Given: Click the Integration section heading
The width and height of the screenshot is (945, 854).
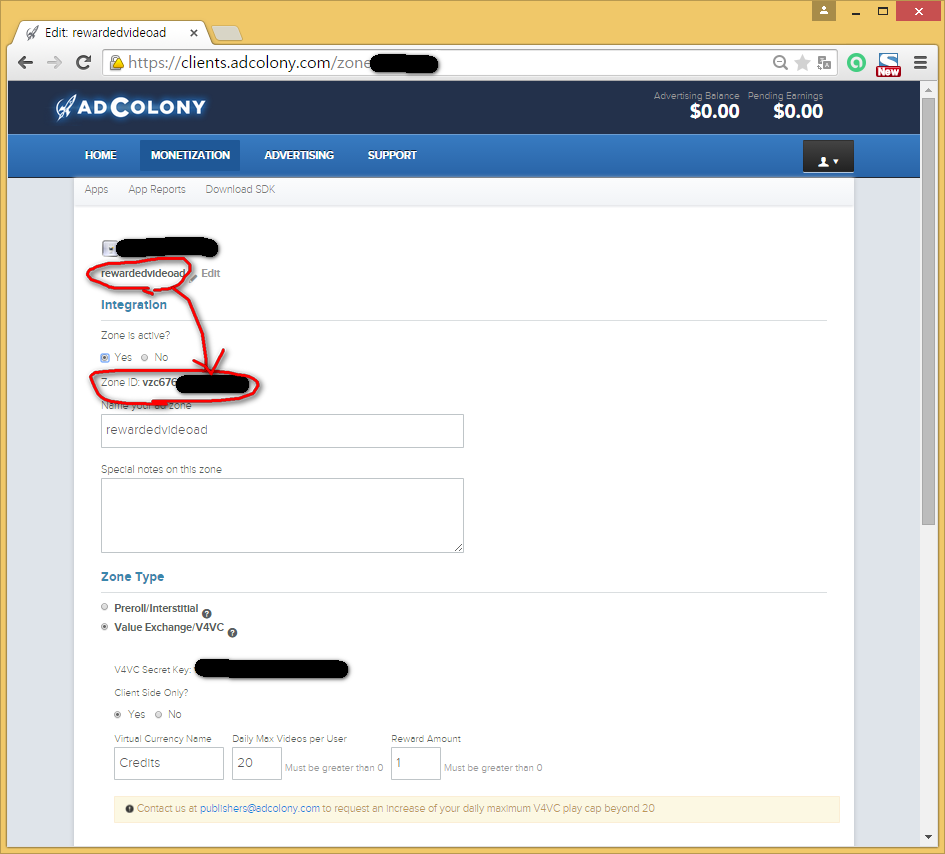Looking at the screenshot, I should [x=134, y=305].
